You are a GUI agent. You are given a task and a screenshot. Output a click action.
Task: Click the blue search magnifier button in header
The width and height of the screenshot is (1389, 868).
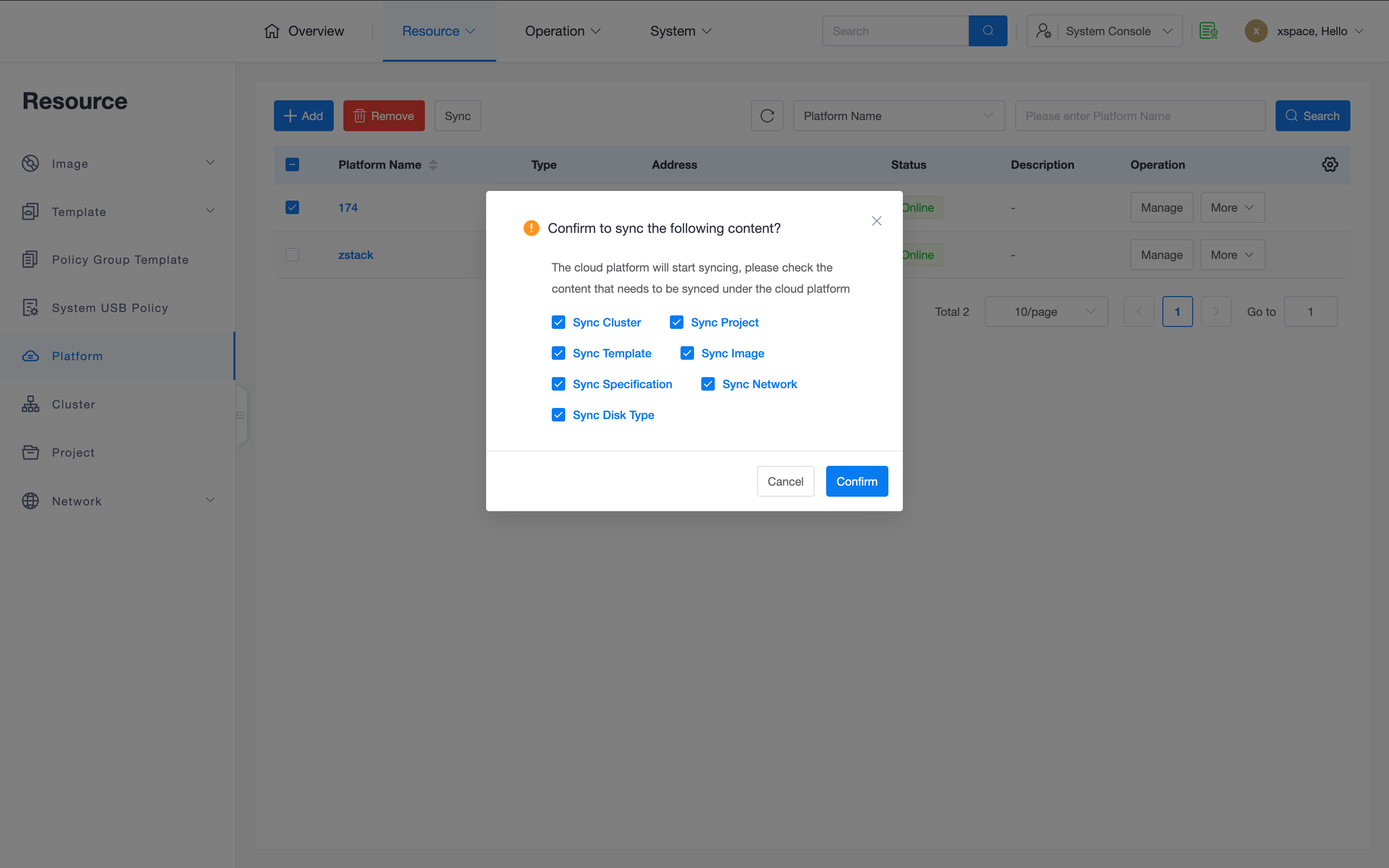pos(987,31)
